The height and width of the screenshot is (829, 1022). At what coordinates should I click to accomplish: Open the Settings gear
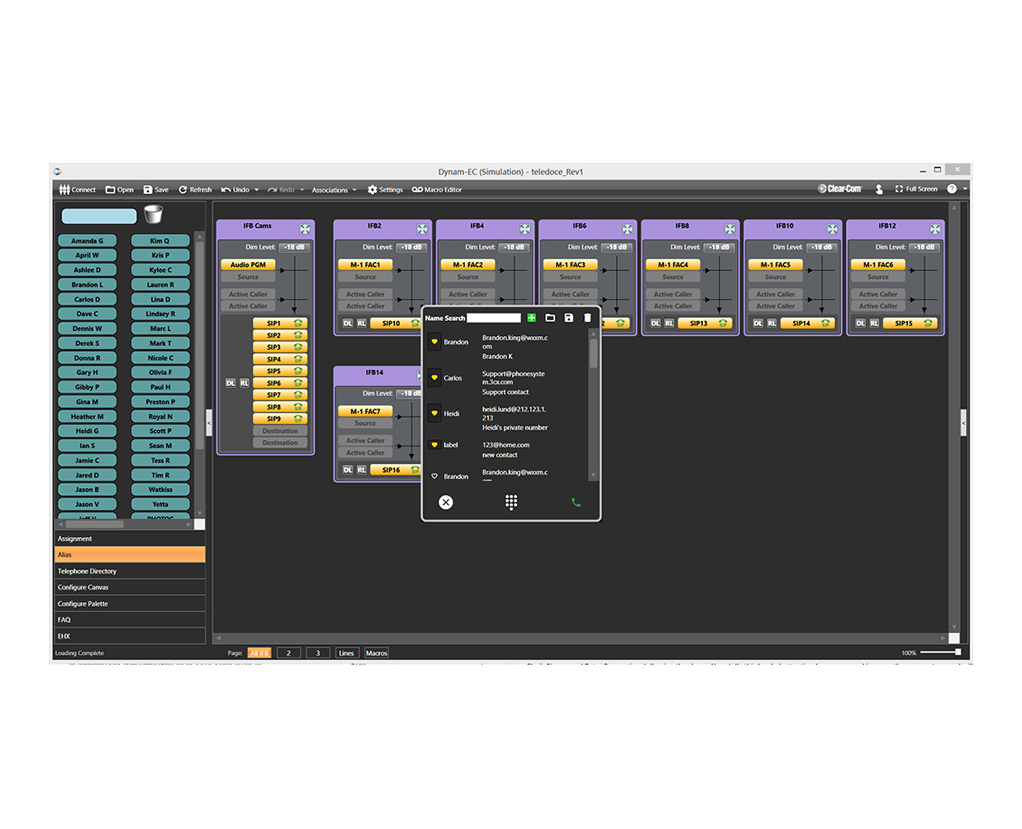tap(385, 190)
